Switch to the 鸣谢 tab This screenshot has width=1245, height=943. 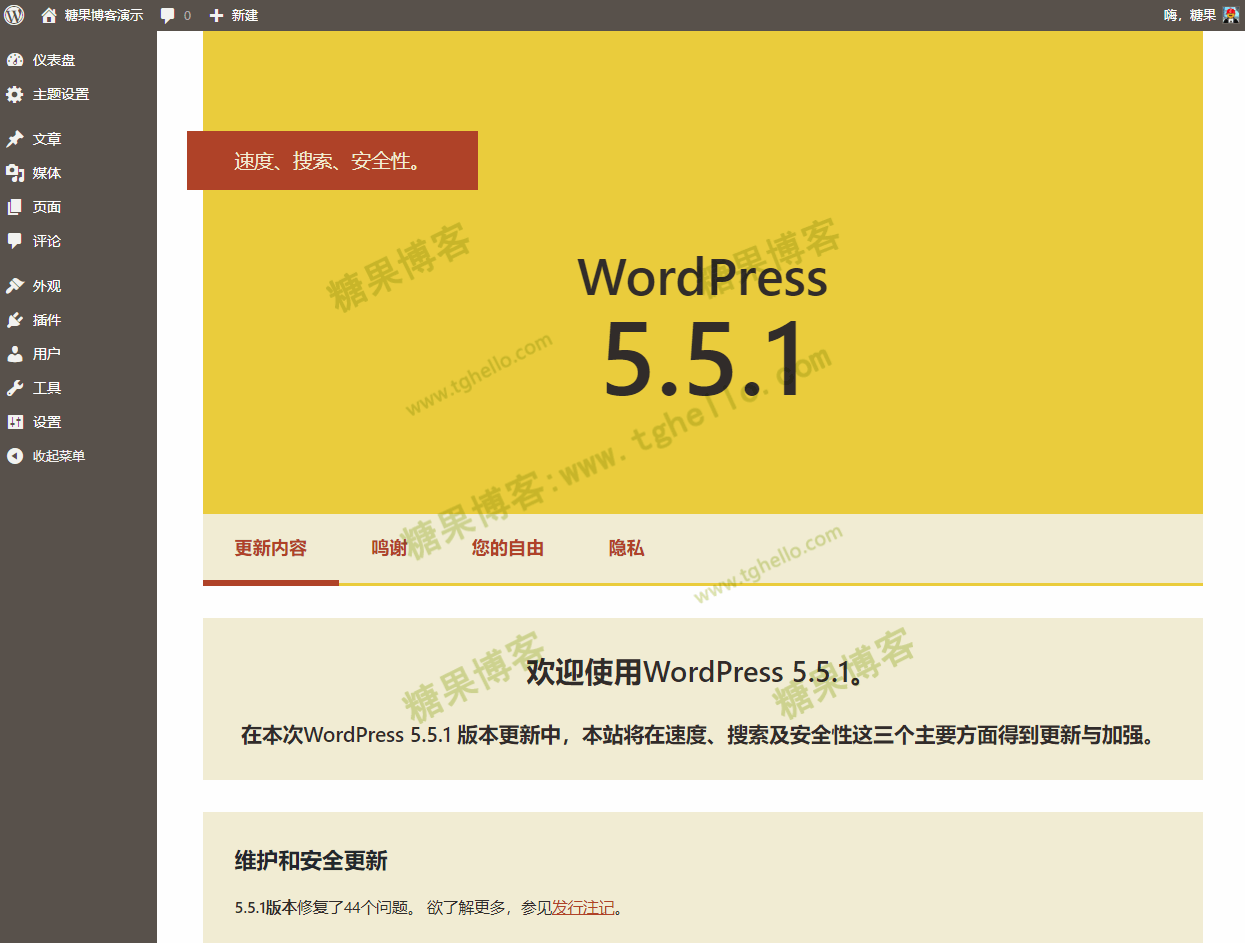pos(390,548)
